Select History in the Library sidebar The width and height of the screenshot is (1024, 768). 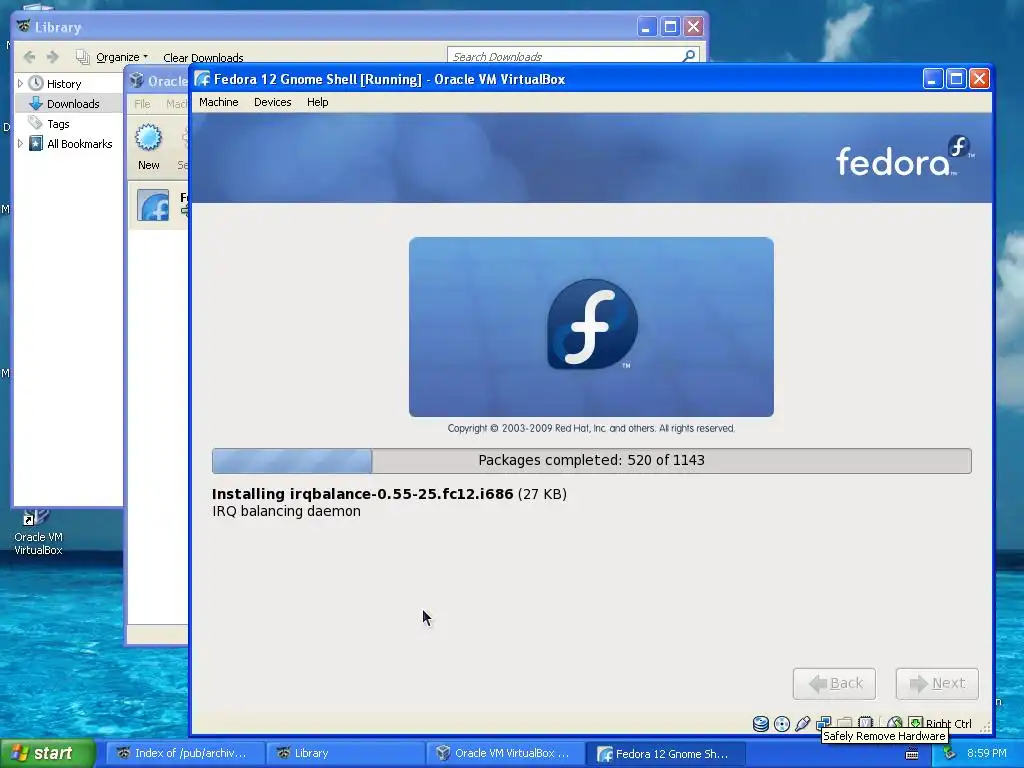(64, 84)
